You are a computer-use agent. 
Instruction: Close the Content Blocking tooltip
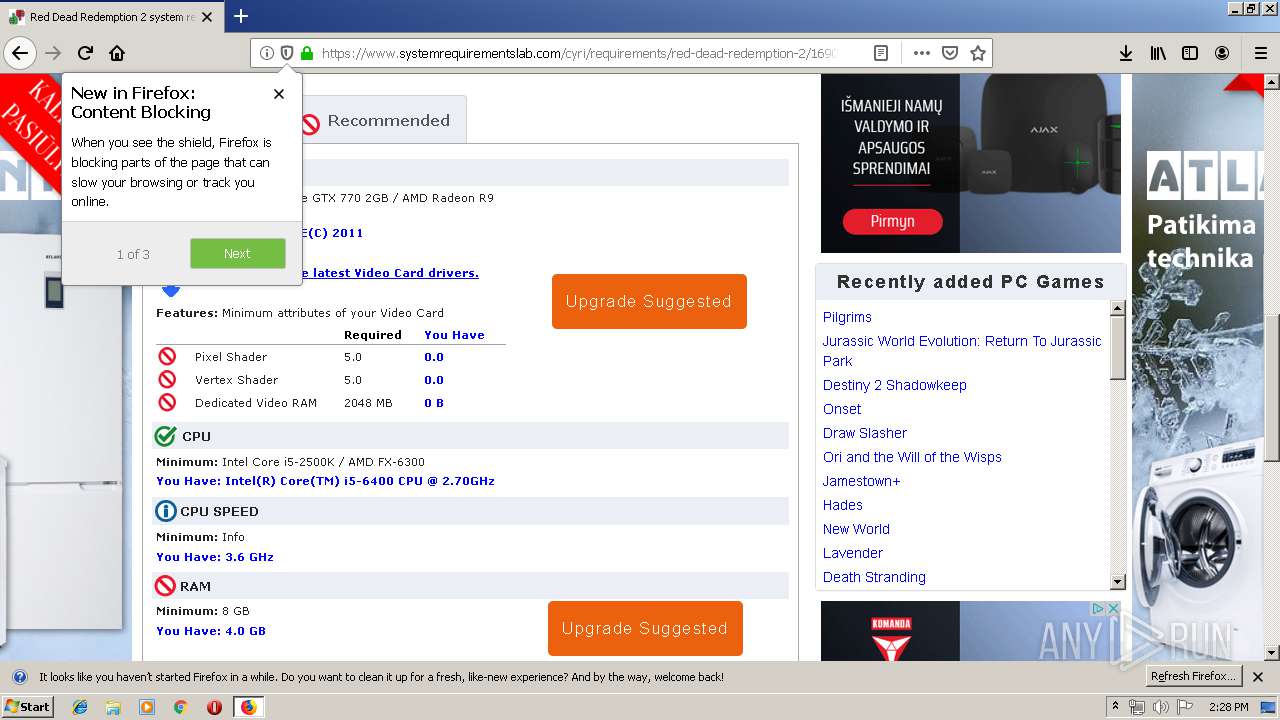click(x=279, y=94)
